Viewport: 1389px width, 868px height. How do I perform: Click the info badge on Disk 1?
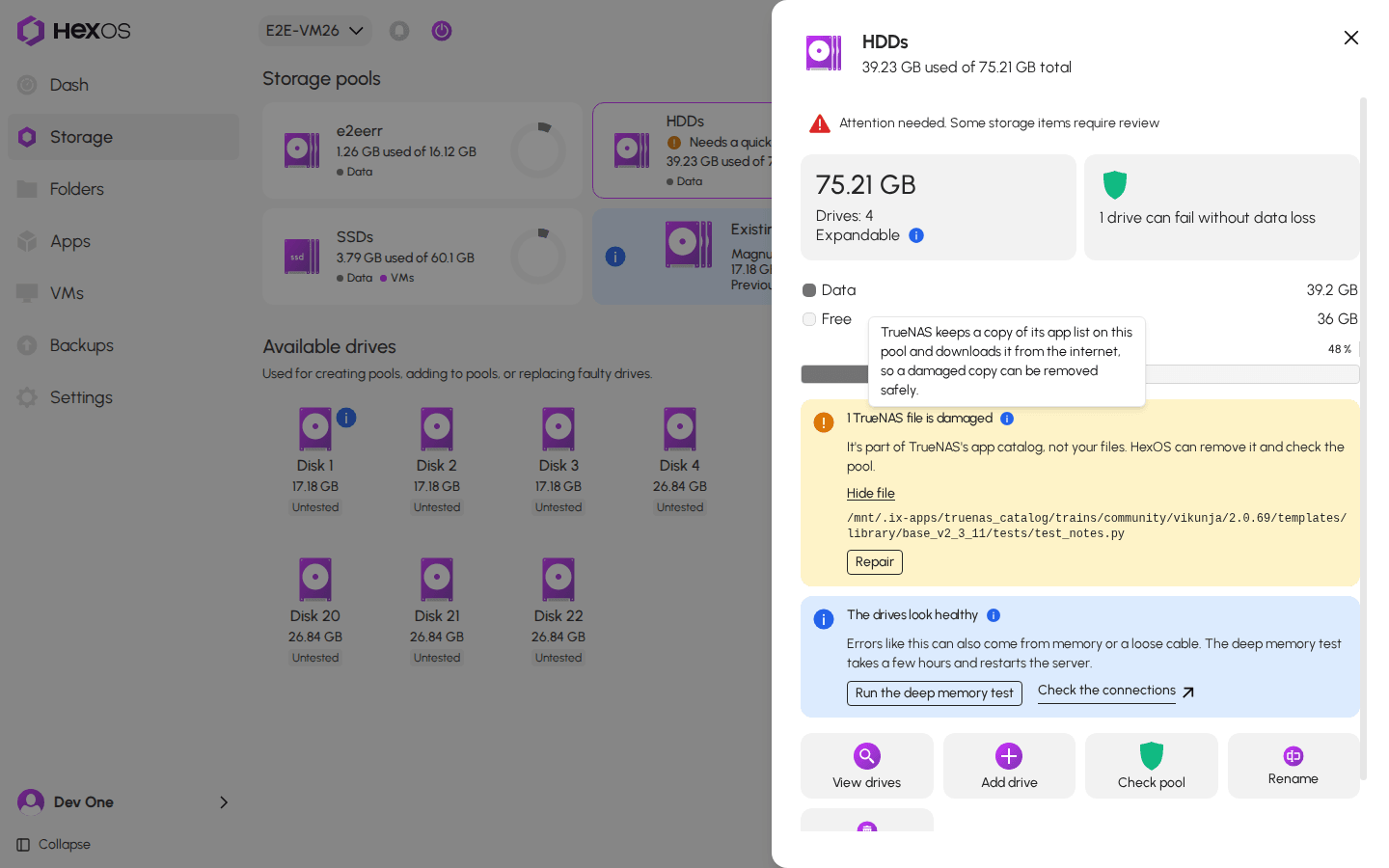(x=346, y=418)
